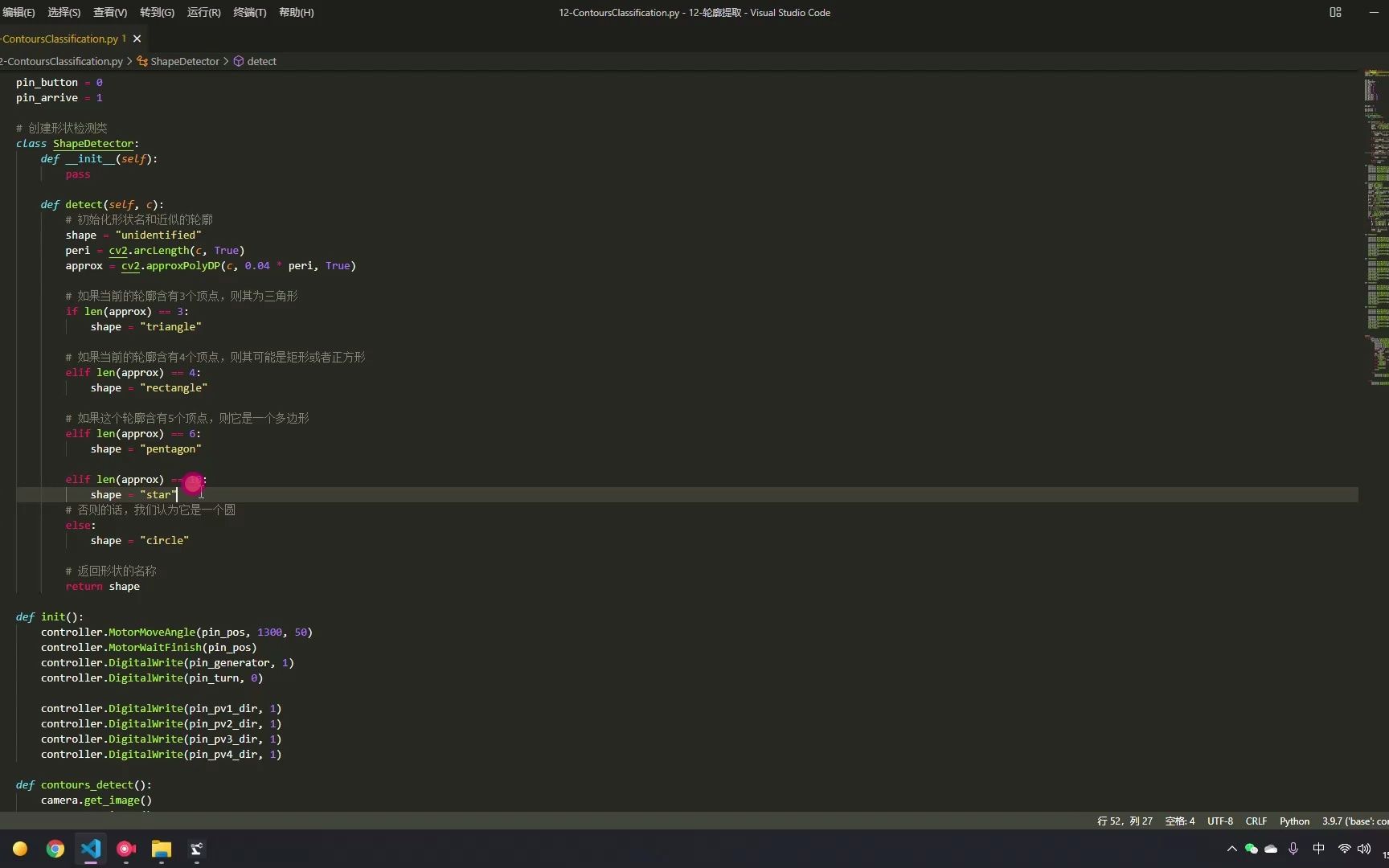The width and height of the screenshot is (1389, 868).
Task: Click the OneDrive cloud icon in the tray
Action: click(1270, 849)
